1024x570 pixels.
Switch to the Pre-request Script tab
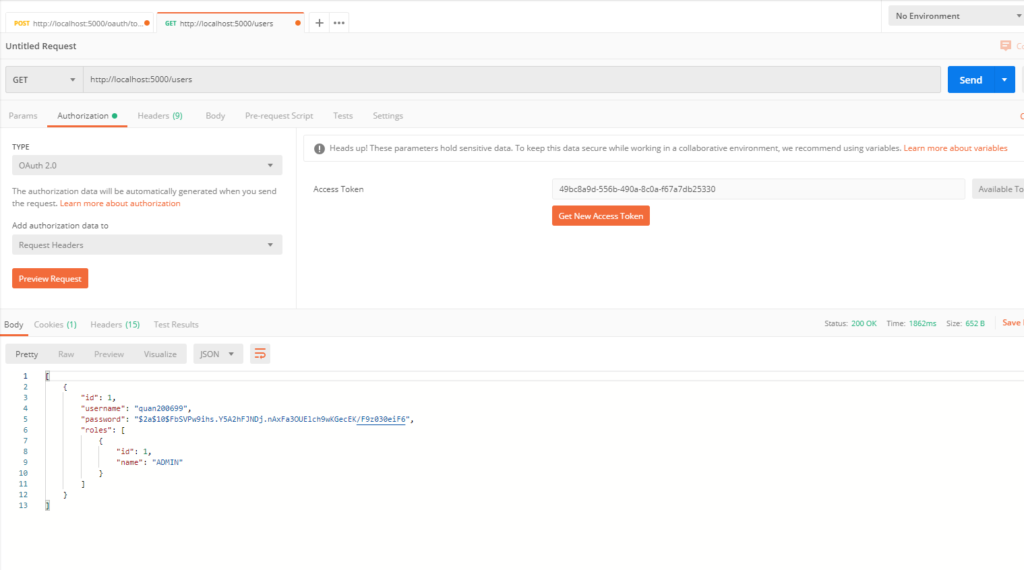tap(279, 116)
